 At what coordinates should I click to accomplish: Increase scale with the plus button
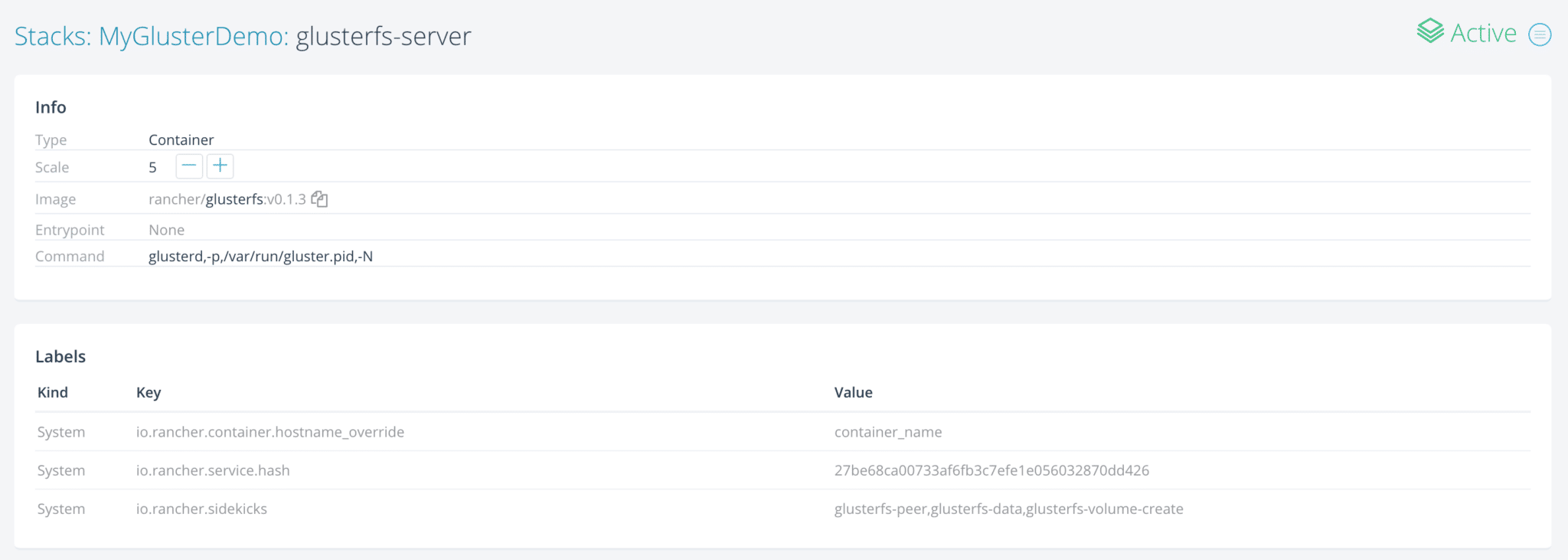pos(220,166)
